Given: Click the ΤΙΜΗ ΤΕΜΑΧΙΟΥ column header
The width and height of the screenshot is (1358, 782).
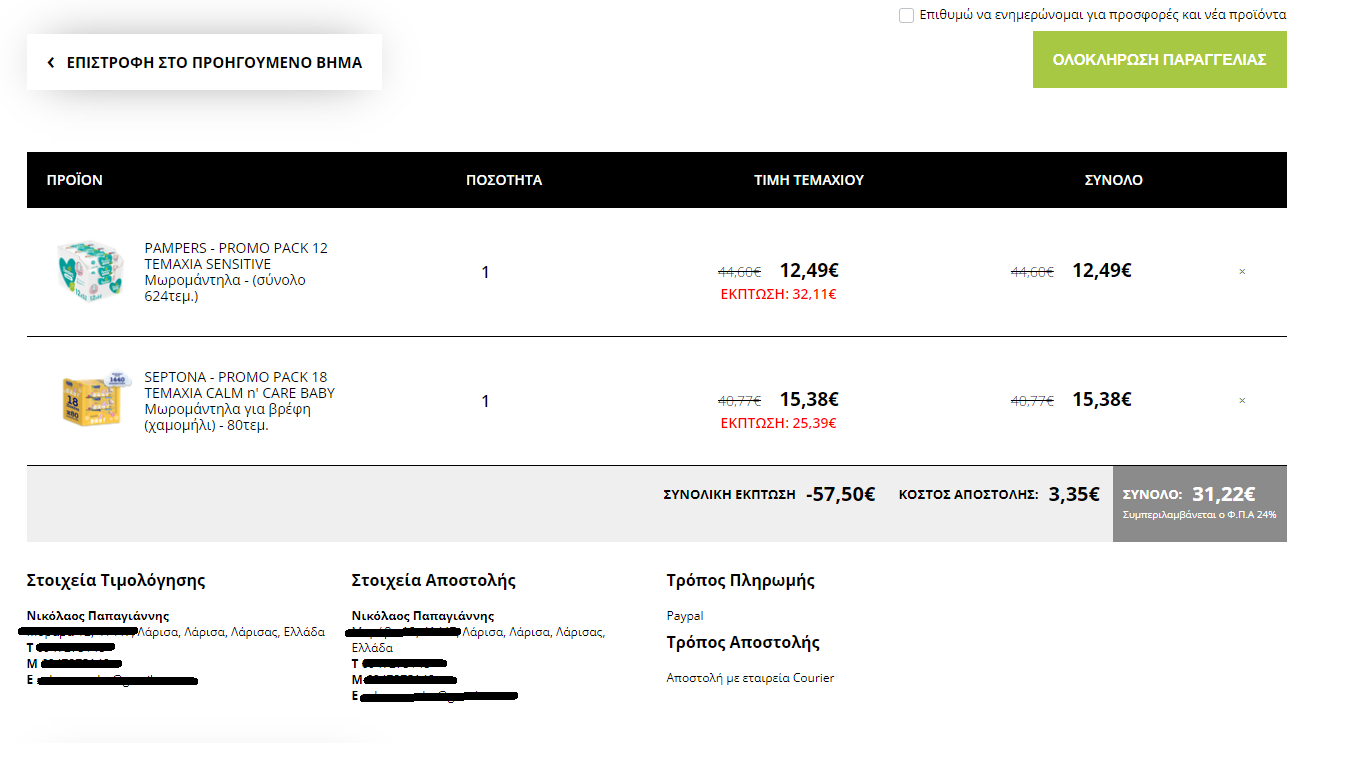Looking at the screenshot, I should (x=809, y=180).
